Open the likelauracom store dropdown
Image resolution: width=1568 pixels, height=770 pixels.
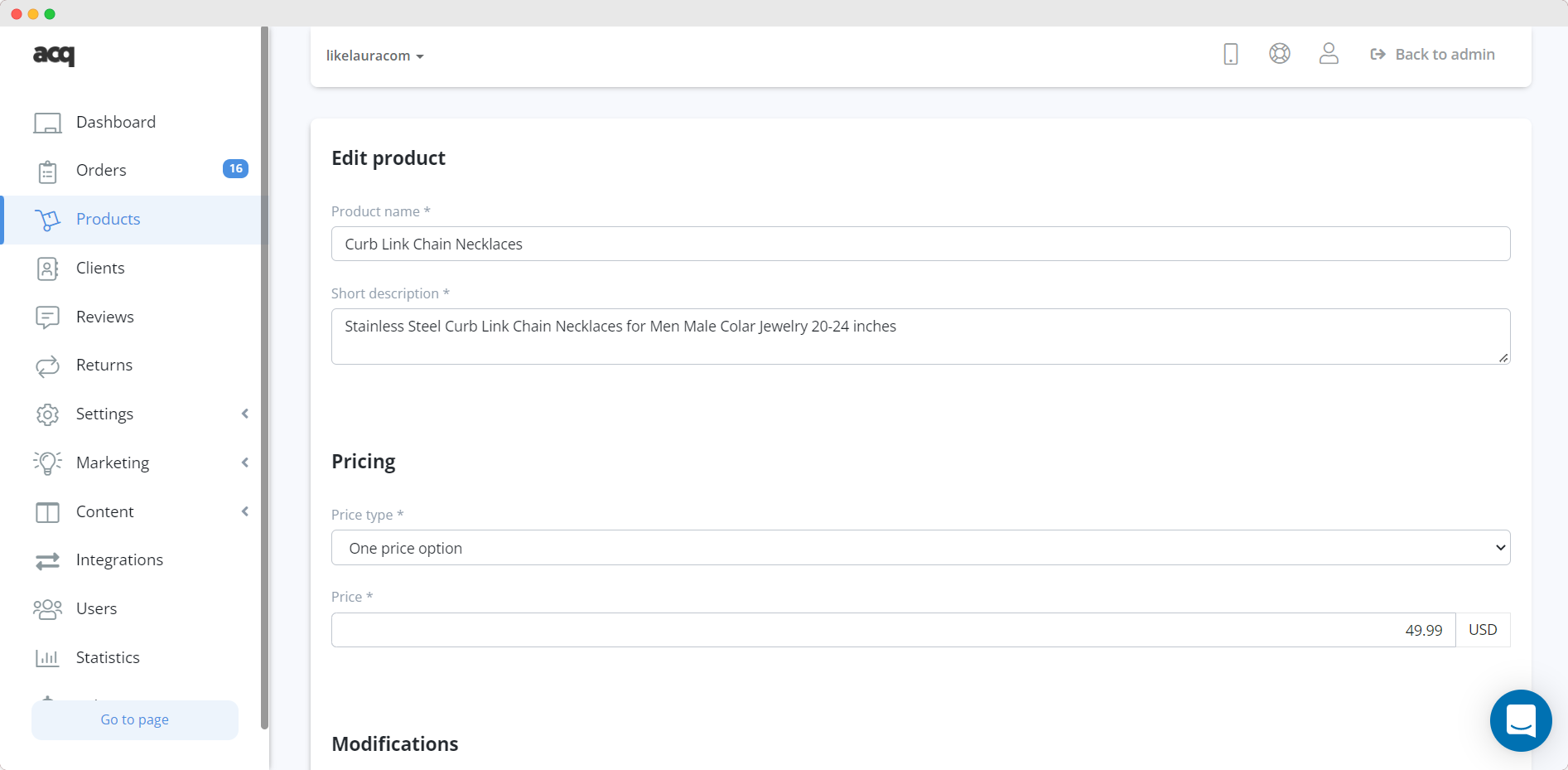[x=374, y=56]
